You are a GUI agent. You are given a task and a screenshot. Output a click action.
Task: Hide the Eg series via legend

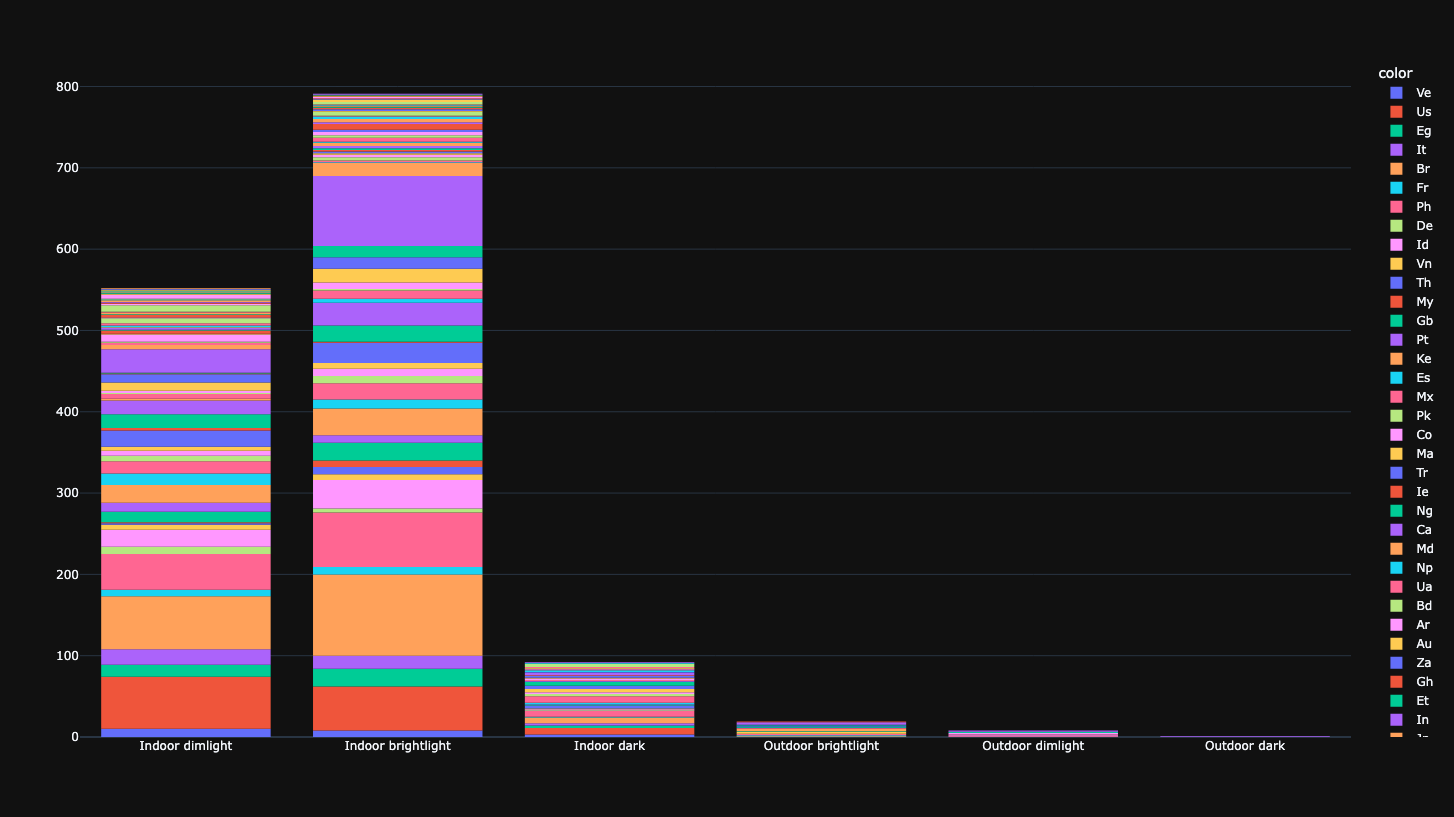click(1411, 131)
